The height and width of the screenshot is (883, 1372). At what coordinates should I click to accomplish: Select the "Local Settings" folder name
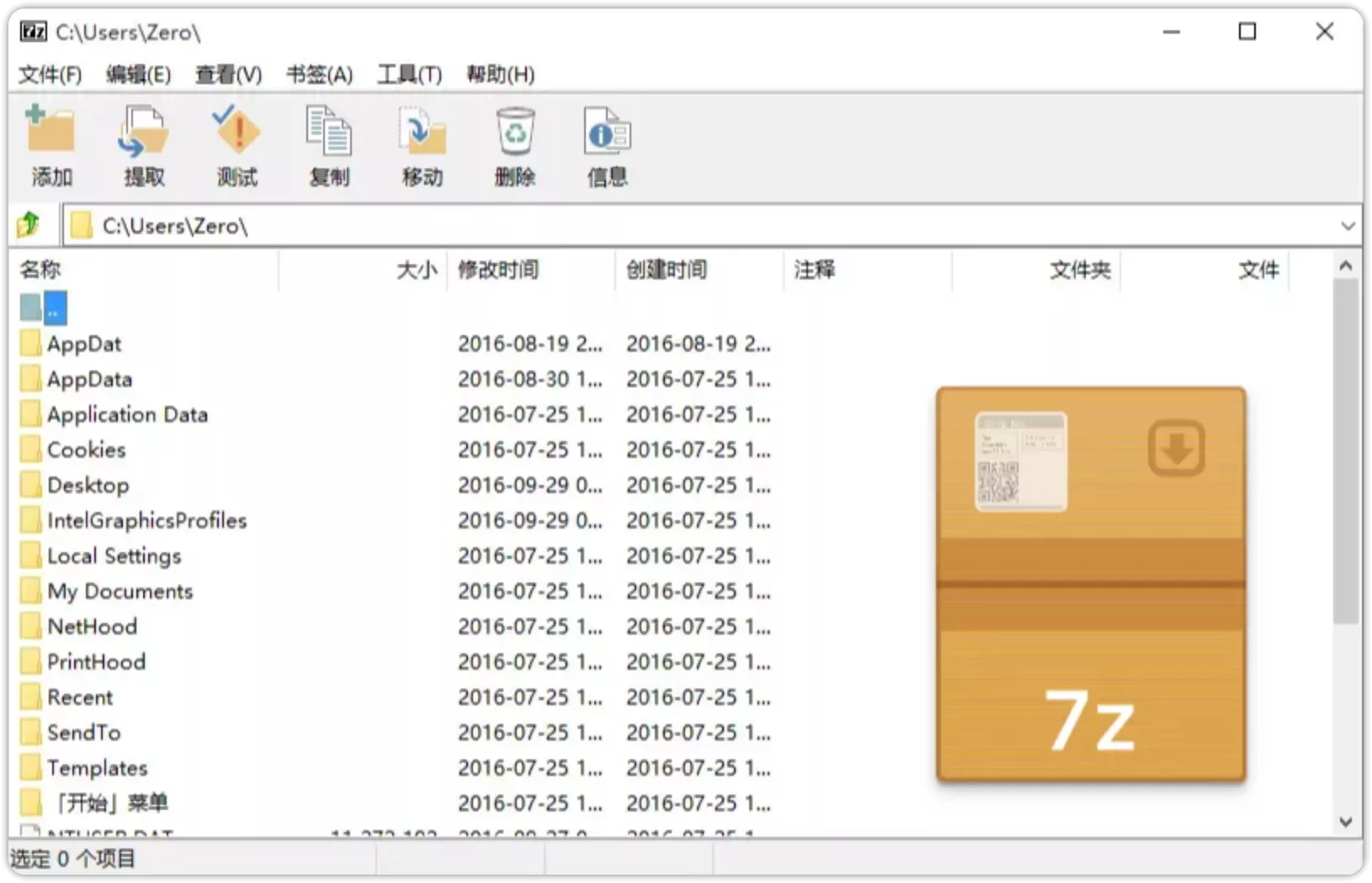coord(114,556)
